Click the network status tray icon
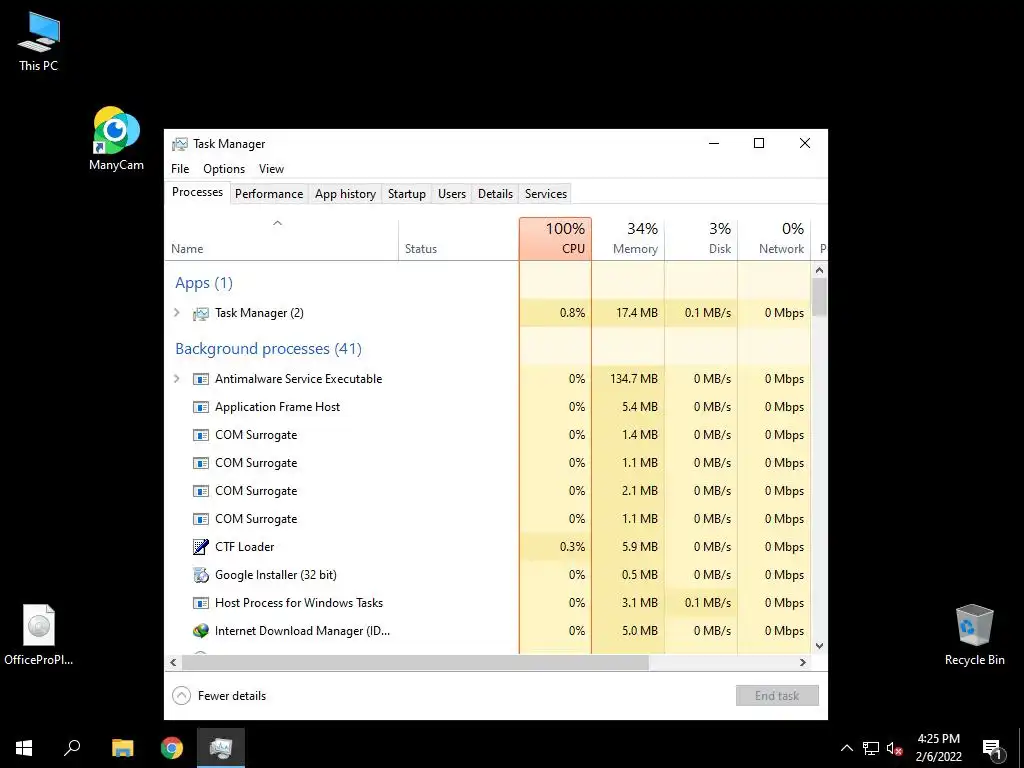 pyautogui.click(x=871, y=748)
